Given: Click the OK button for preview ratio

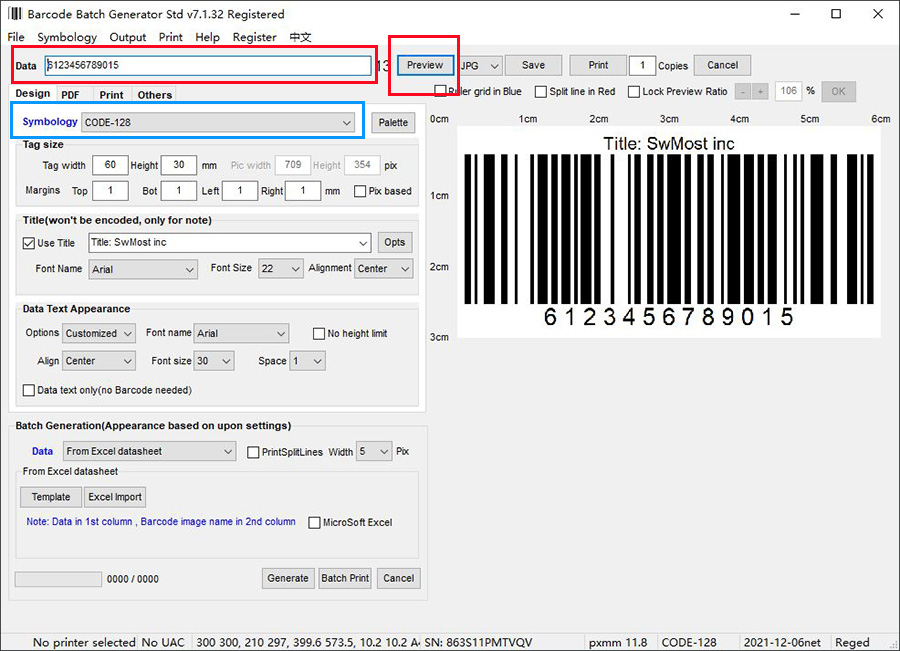Looking at the screenshot, I should [839, 91].
